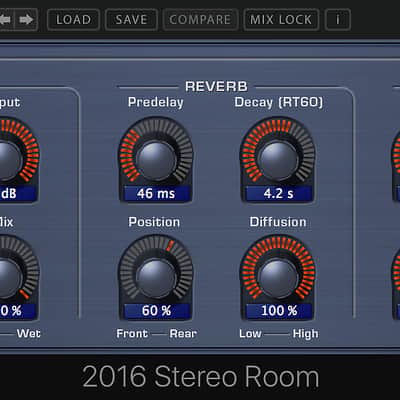400x400 pixels.
Task: Click the 'Diffusion' label
Action: click(278, 222)
